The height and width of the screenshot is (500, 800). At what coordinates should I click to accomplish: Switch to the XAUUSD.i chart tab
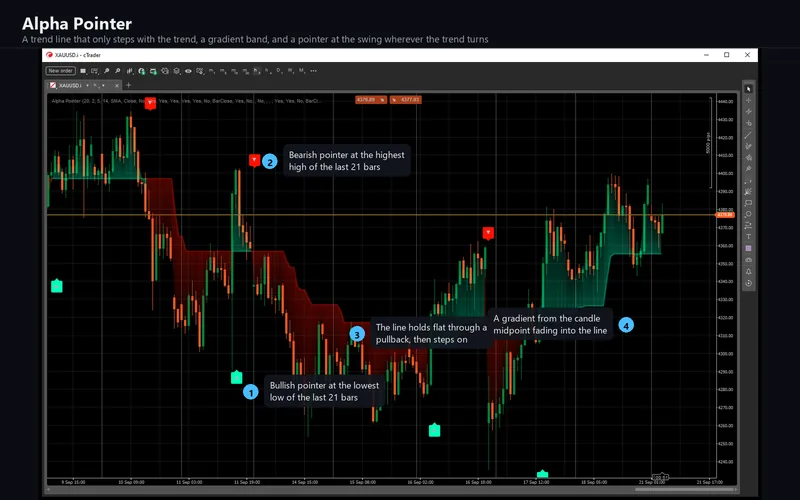pyautogui.click(x=70, y=85)
